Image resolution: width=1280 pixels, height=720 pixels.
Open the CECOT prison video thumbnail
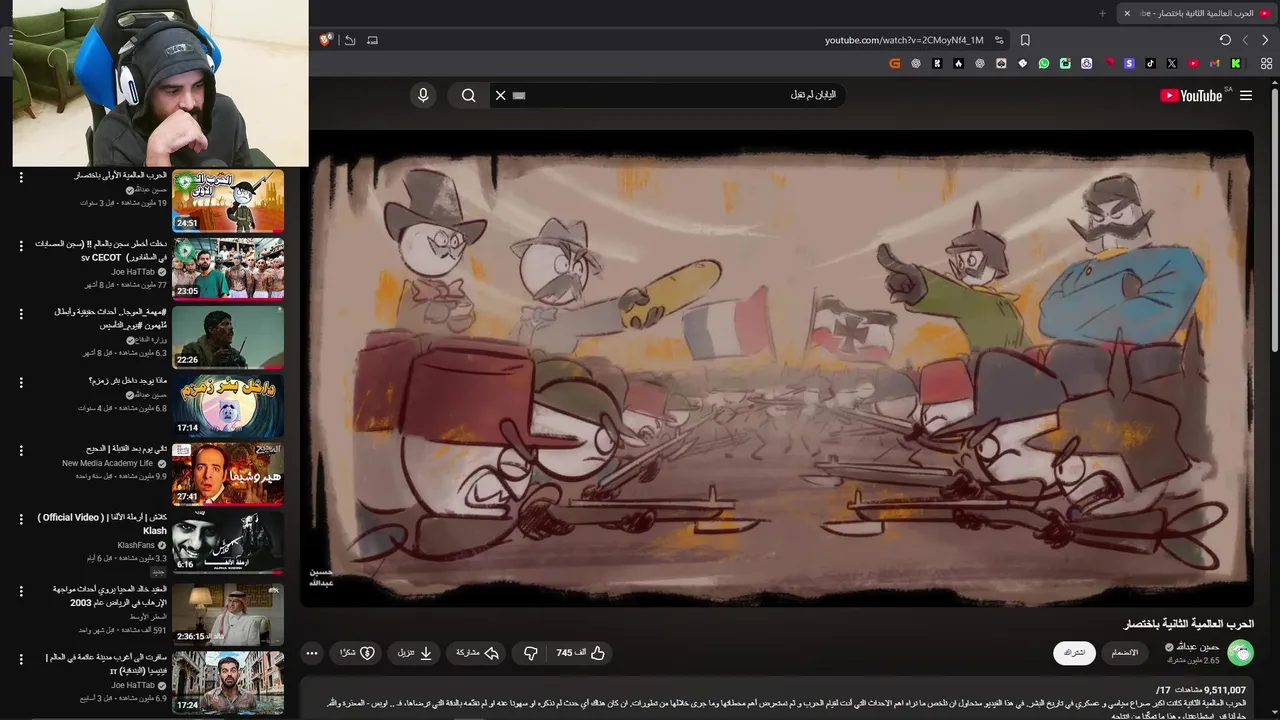click(228, 268)
